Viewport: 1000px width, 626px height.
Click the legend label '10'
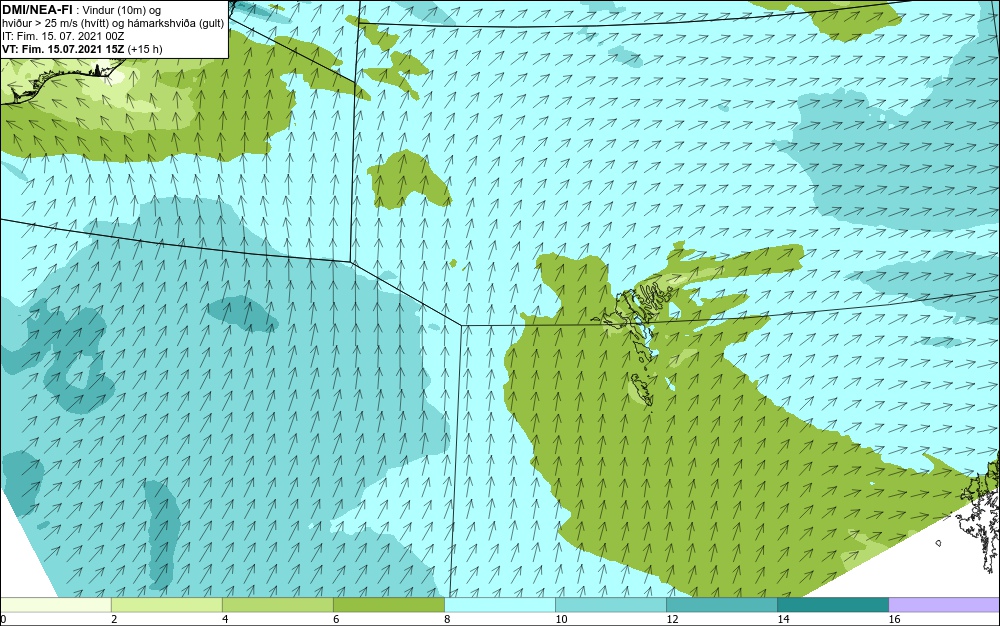(561, 619)
